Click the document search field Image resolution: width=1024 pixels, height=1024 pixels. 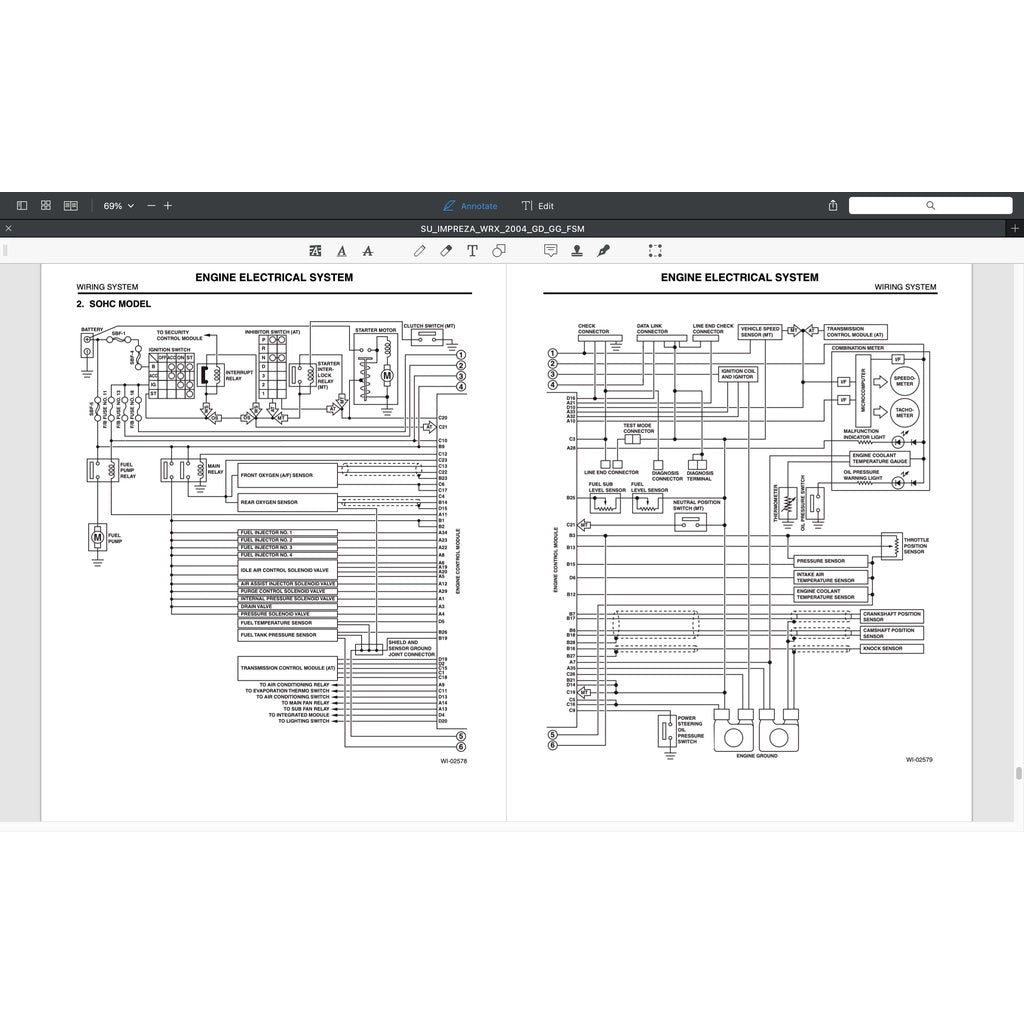tap(930, 205)
